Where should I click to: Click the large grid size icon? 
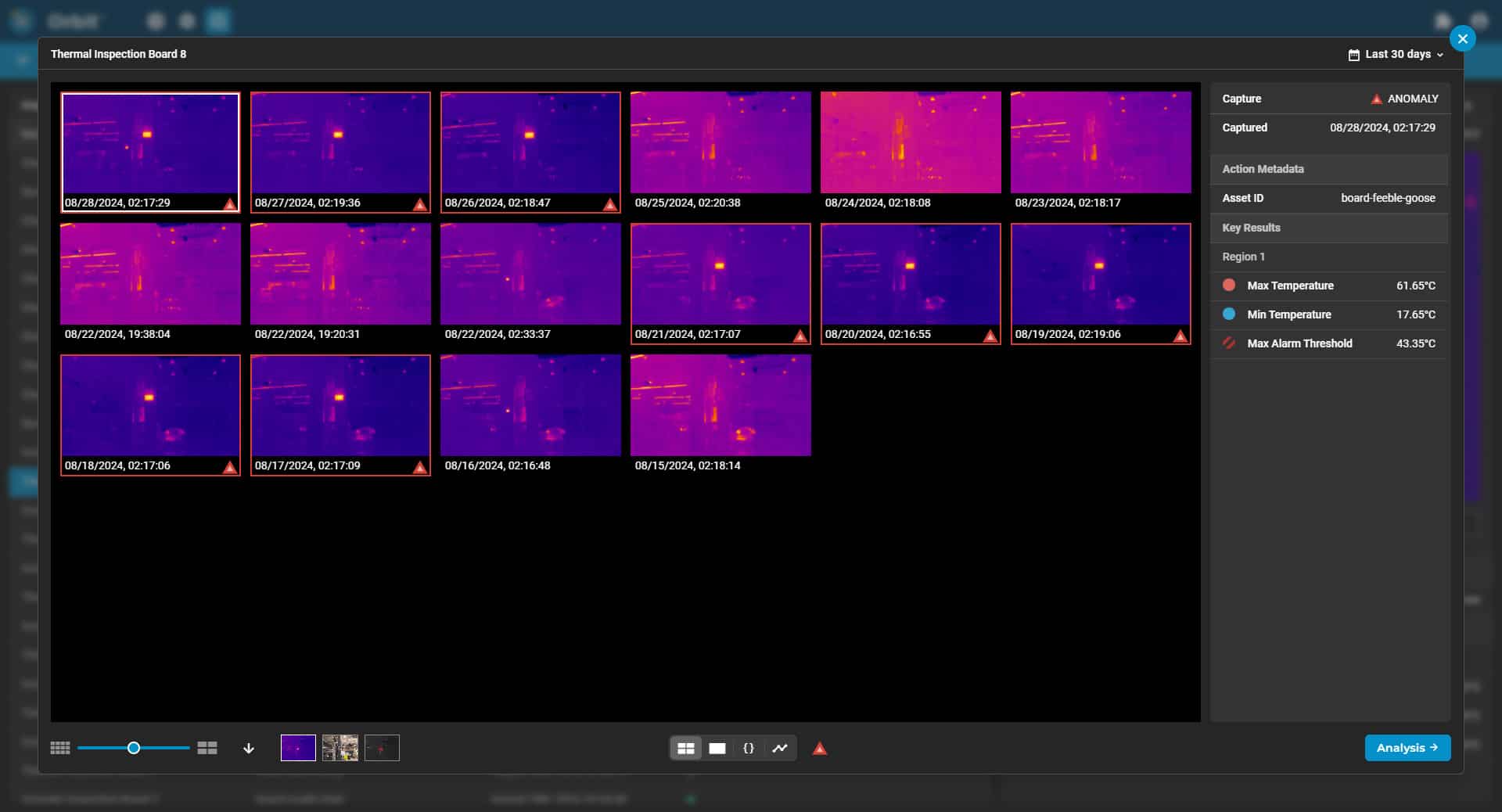207,749
